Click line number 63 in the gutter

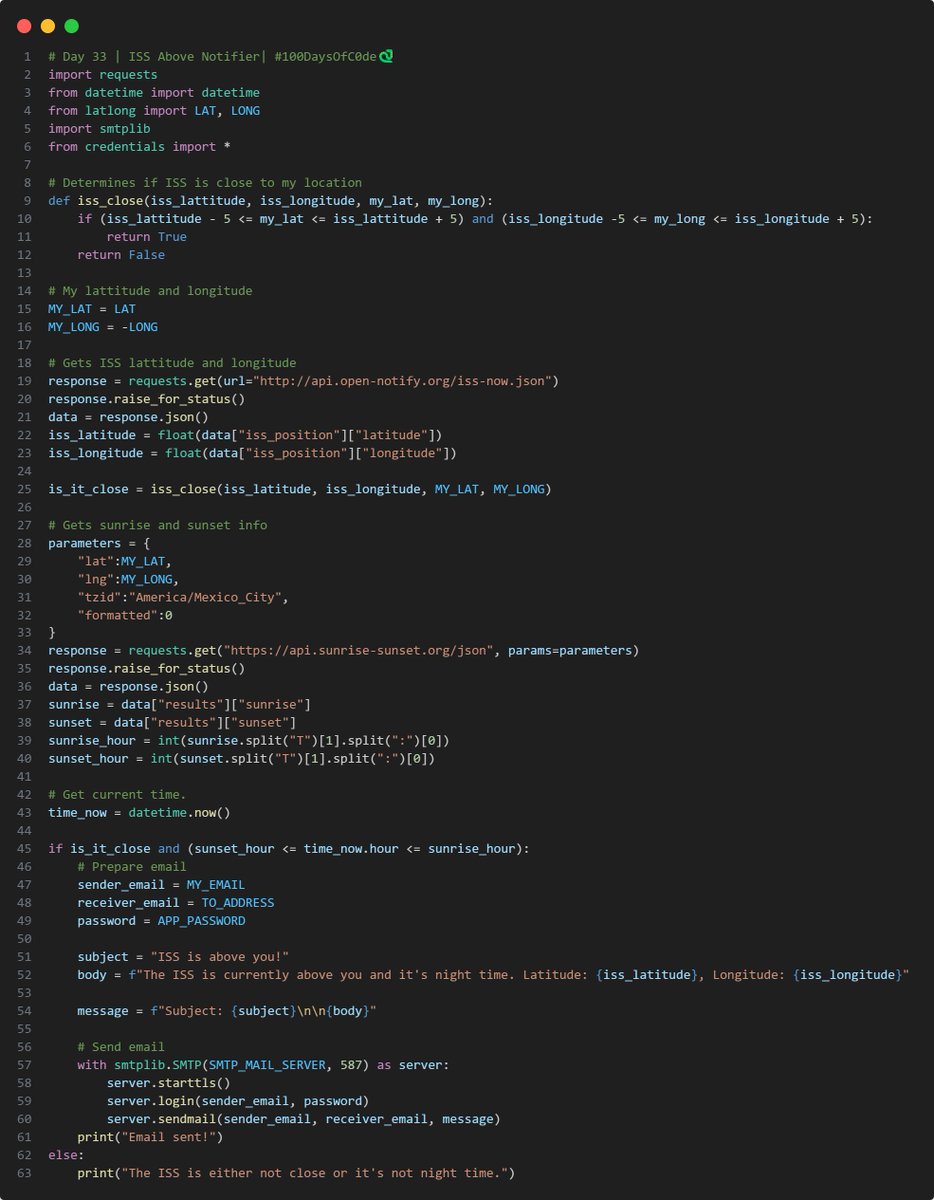[23, 1173]
